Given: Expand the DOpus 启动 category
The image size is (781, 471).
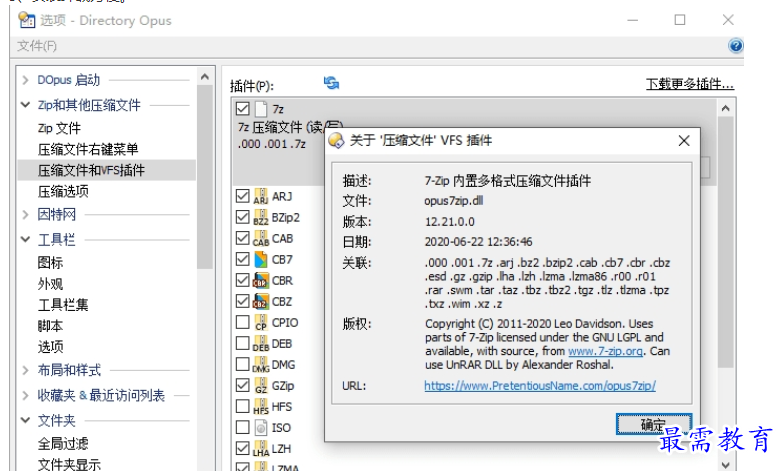Looking at the screenshot, I should pyautogui.click(x=25, y=80).
